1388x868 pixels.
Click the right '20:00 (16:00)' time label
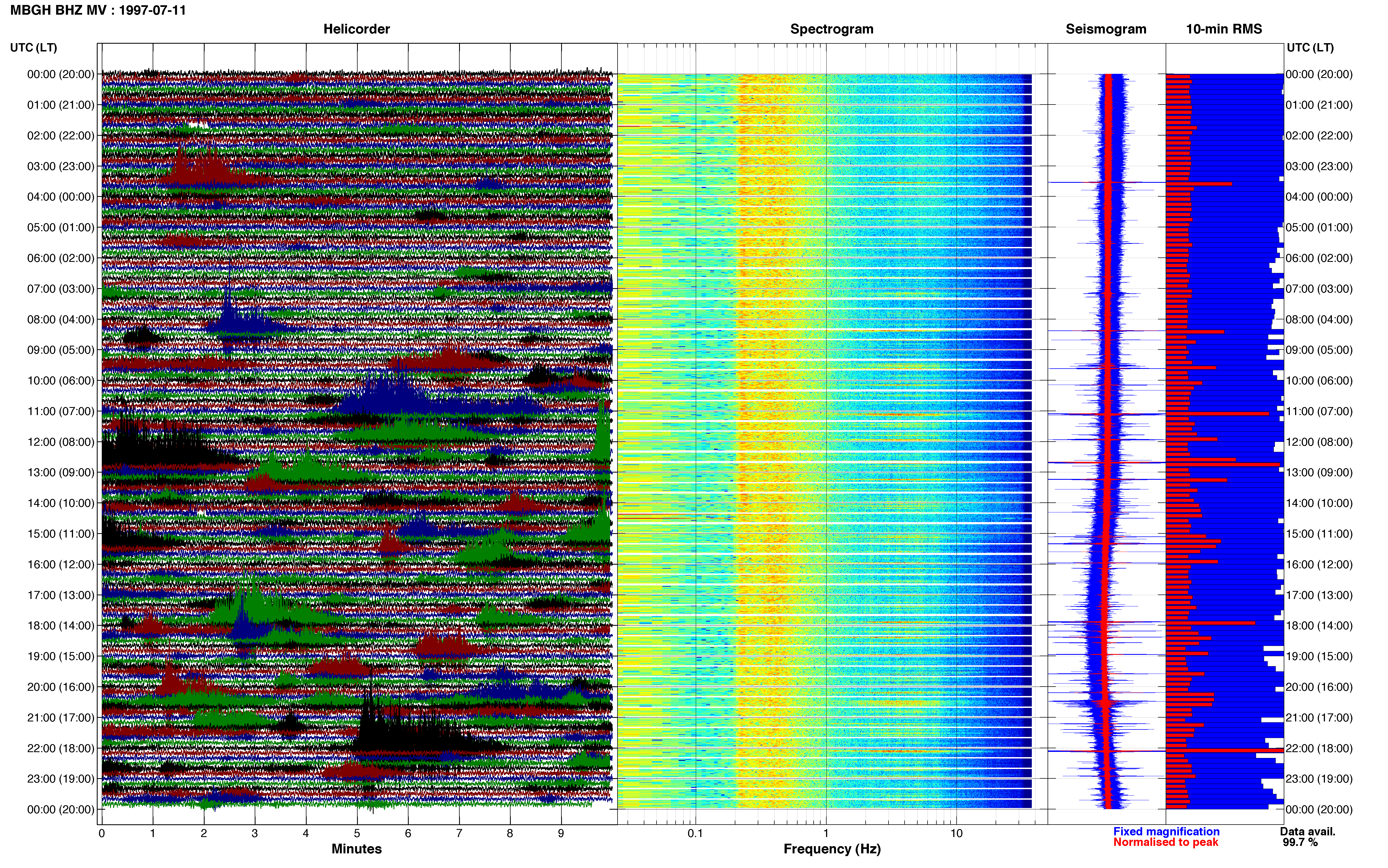pyautogui.click(x=1319, y=687)
